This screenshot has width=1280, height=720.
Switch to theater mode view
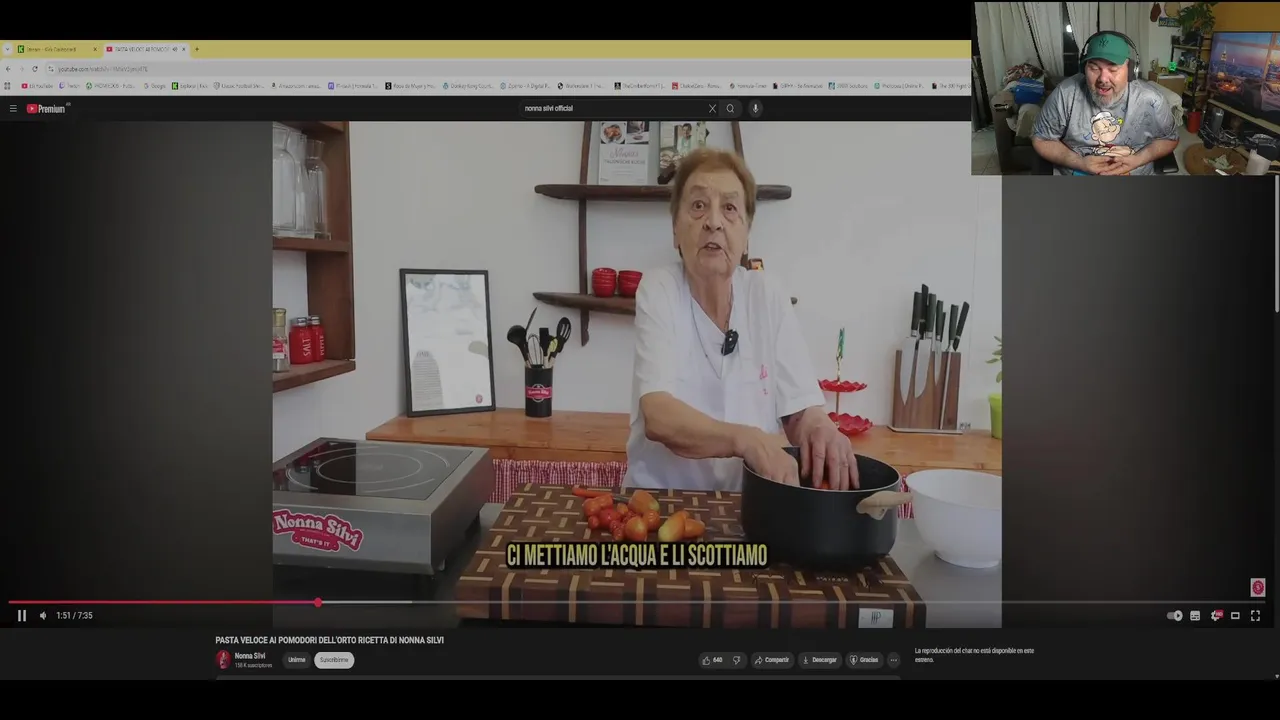(x=1235, y=616)
